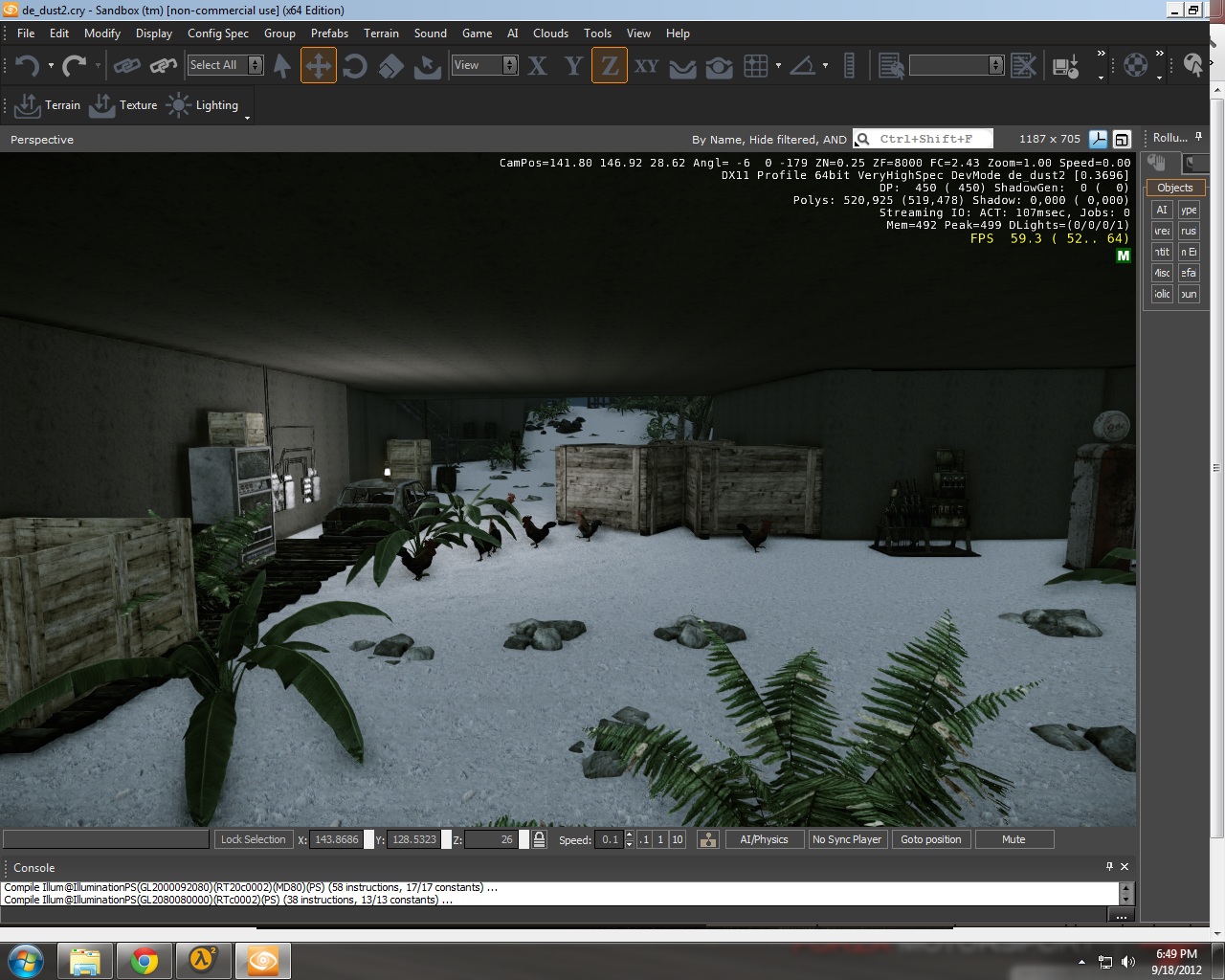The height and width of the screenshot is (980, 1225).
Task: Toggle XY plane constraint
Action: click(647, 66)
